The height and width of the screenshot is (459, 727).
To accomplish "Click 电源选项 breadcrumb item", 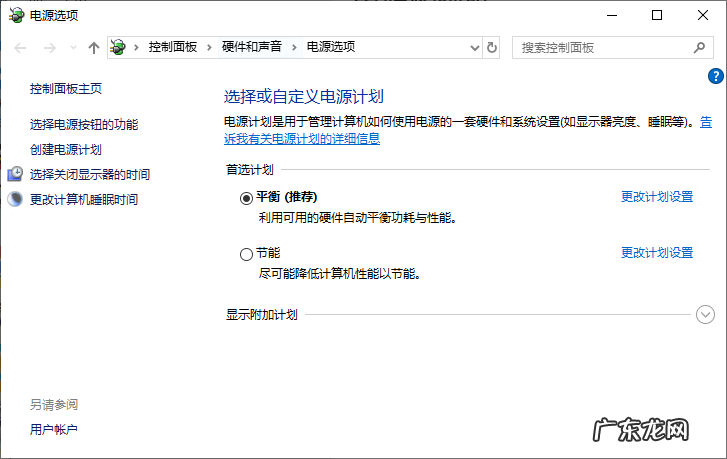I will 331,47.
